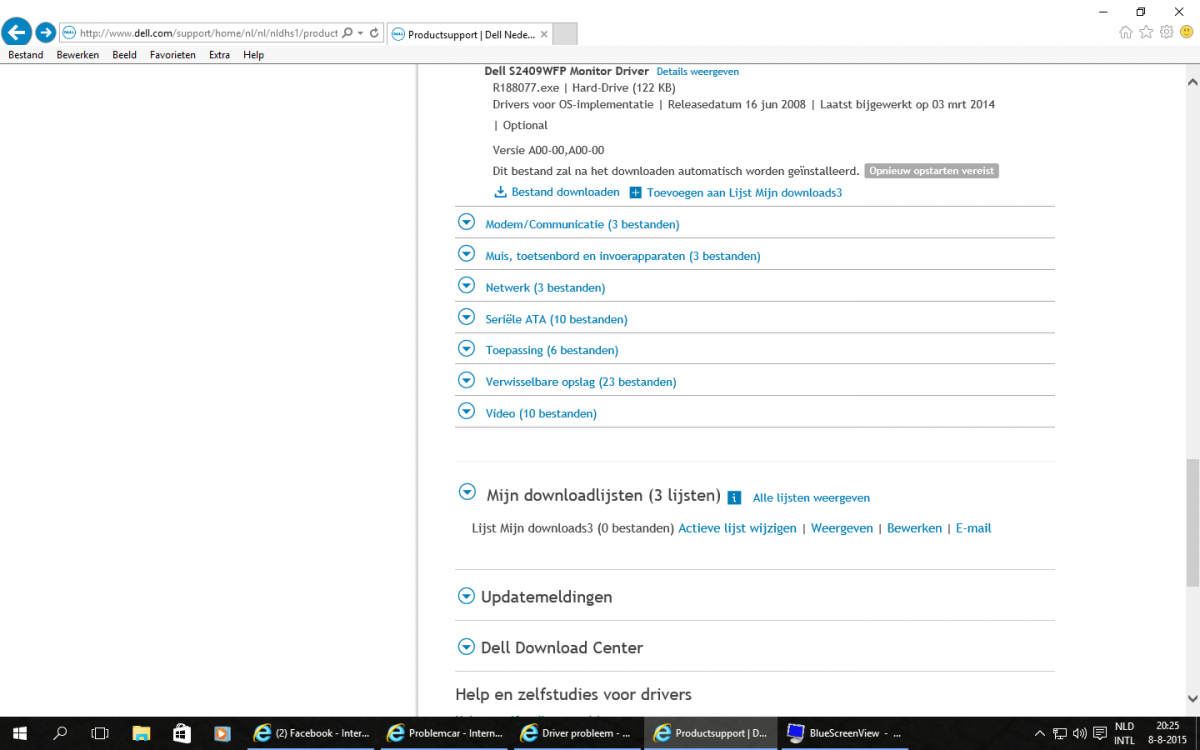Open taskbar Search magnifier
Image resolution: width=1200 pixels, height=750 pixels.
(60, 733)
